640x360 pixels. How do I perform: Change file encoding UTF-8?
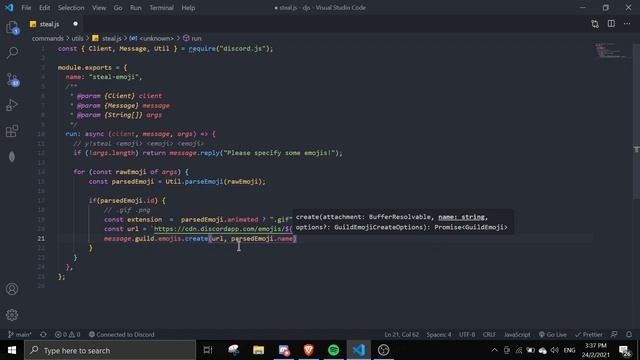click(x=467, y=334)
